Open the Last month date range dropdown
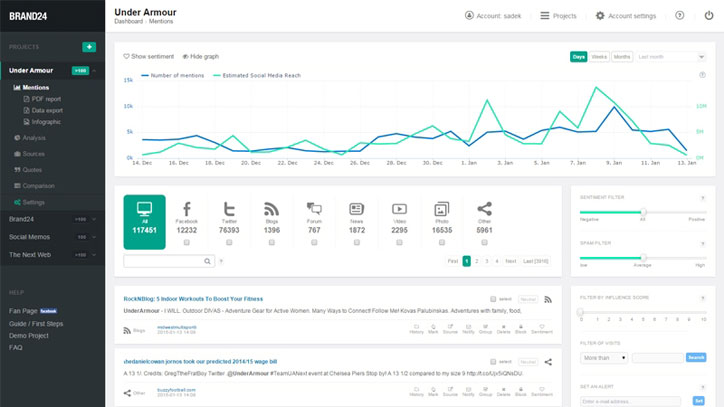Image resolution: width=724 pixels, height=407 pixels. click(x=671, y=57)
